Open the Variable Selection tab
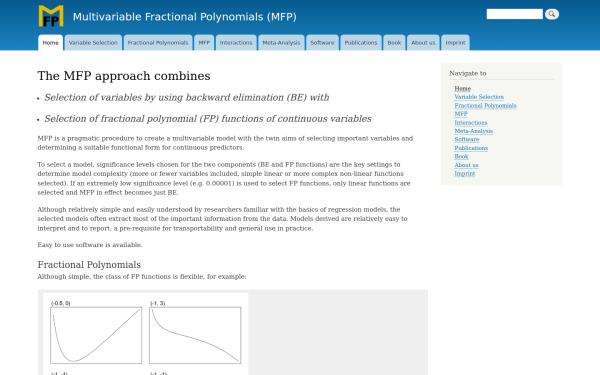The height and width of the screenshot is (375, 600). point(93,42)
